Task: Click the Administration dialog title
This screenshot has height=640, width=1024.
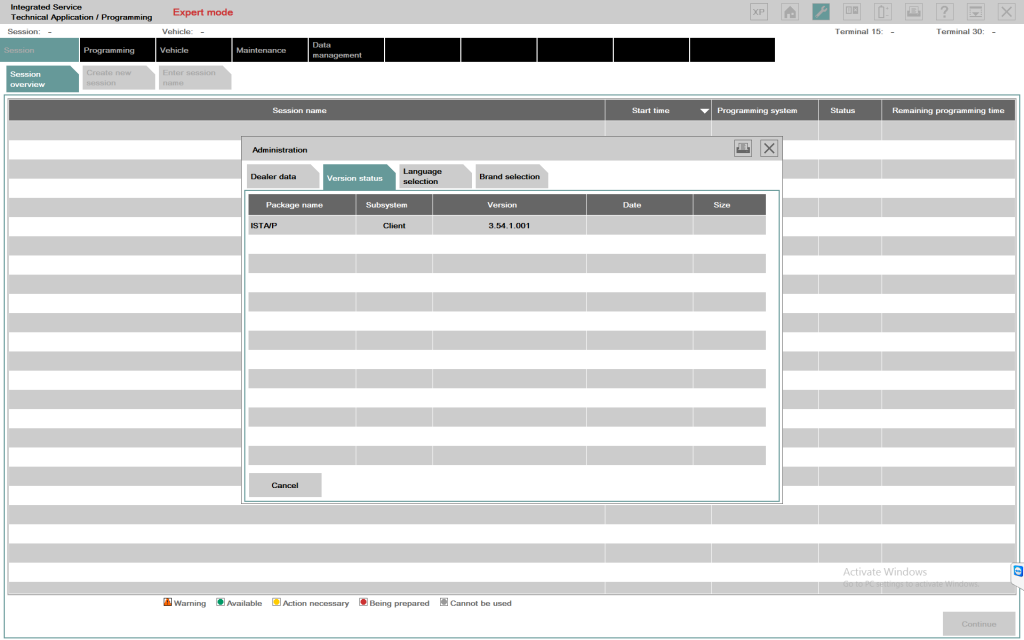Action: (280, 150)
